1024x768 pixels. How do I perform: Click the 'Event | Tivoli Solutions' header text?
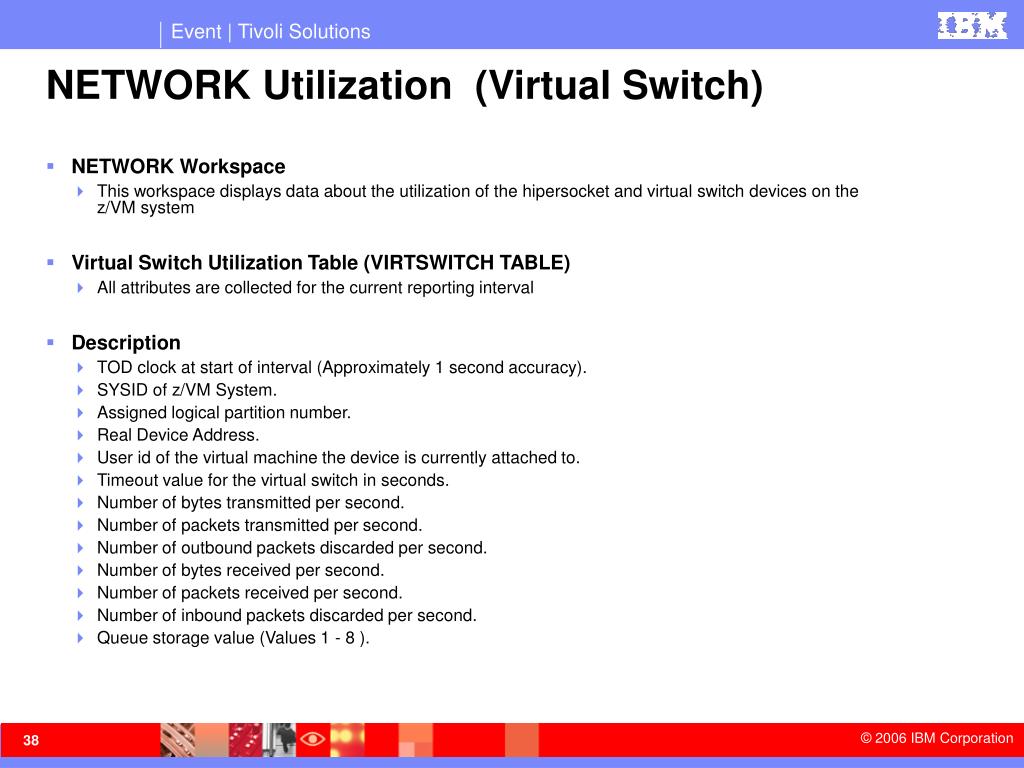(x=270, y=31)
